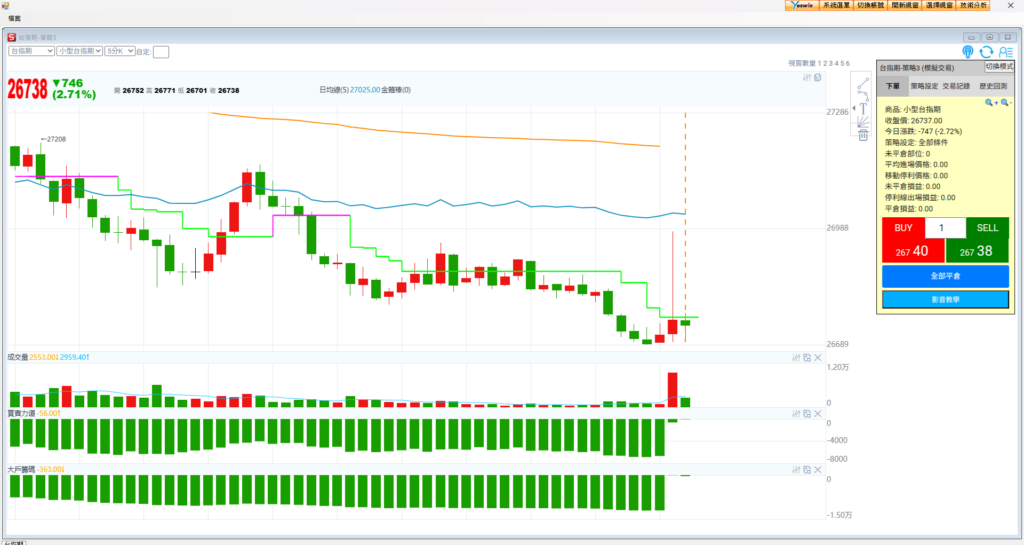Screen dimensions: 1024x545
Task: Open the 台指期 market dropdown
Action: (x=30, y=50)
